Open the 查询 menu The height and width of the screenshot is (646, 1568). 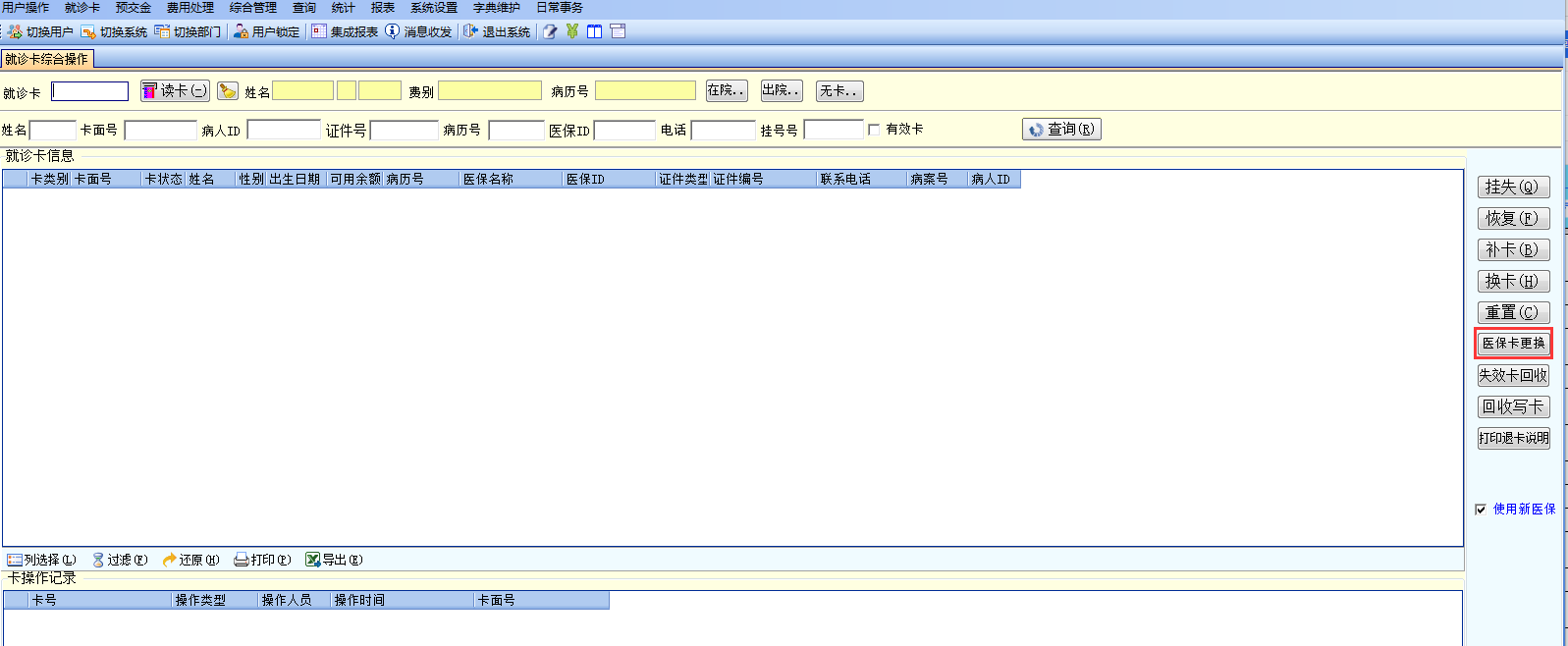[x=304, y=8]
